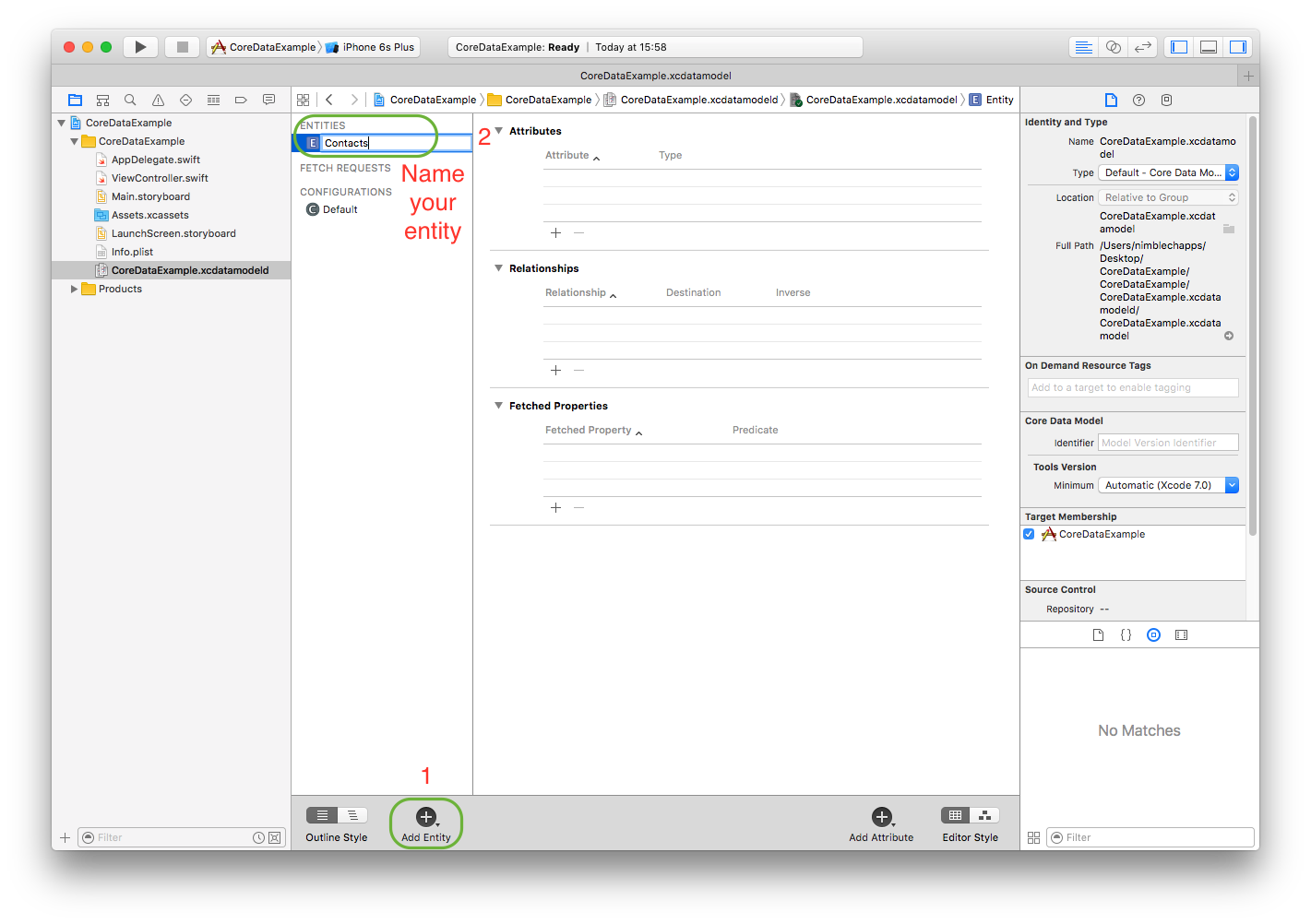The width and height of the screenshot is (1311, 924).
Task: Open the Issue navigator warning icon
Action: [x=158, y=100]
